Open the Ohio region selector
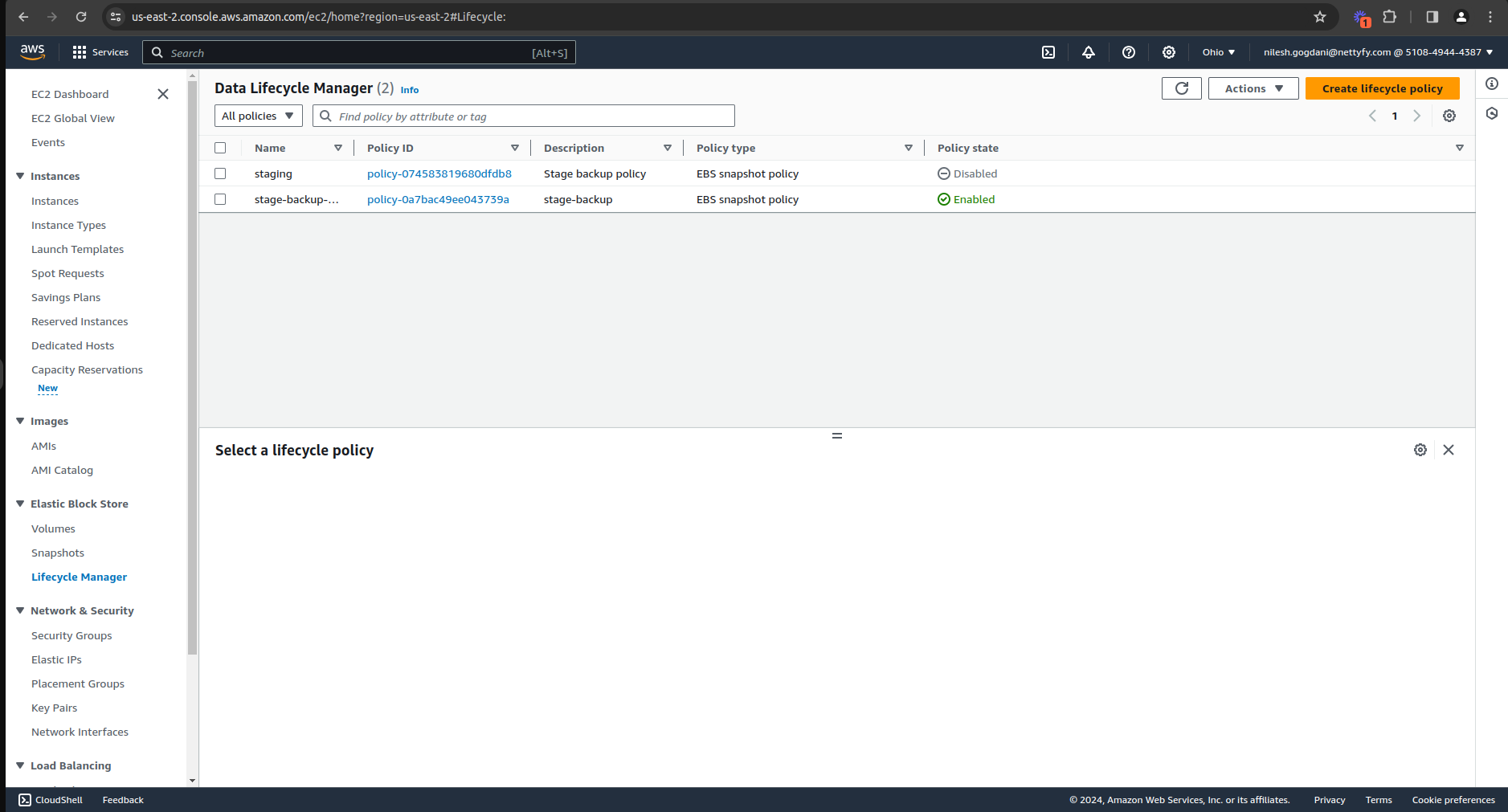This screenshot has height=812, width=1508. [x=1218, y=52]
